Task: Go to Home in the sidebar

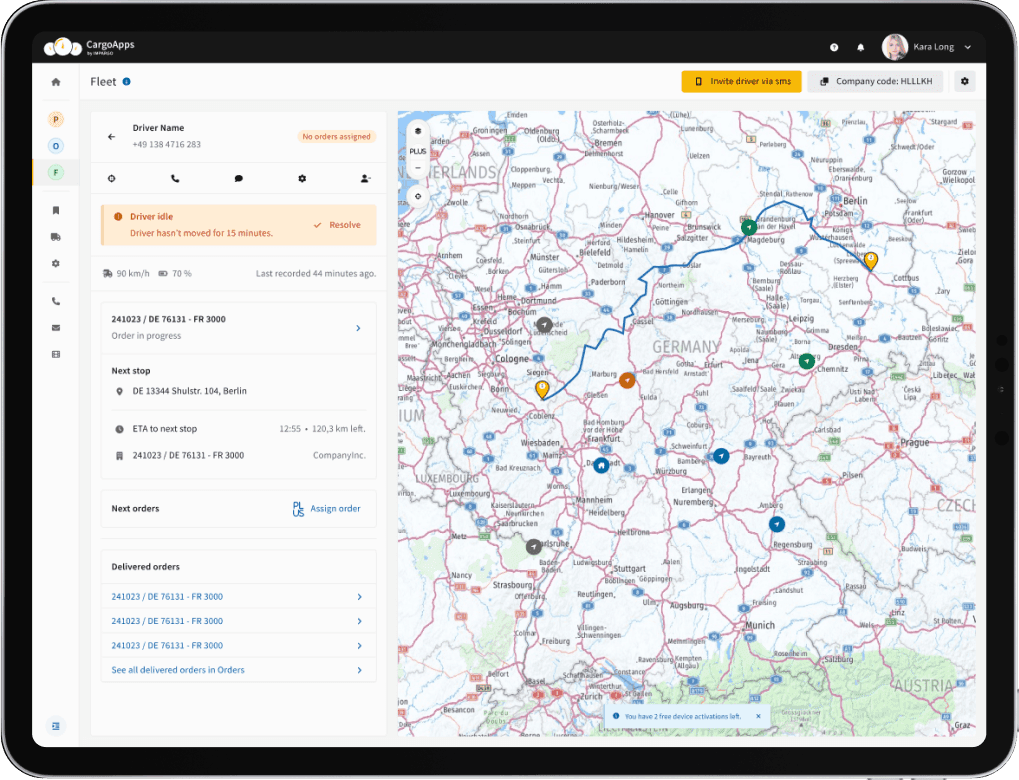Action: click(56, 82)
